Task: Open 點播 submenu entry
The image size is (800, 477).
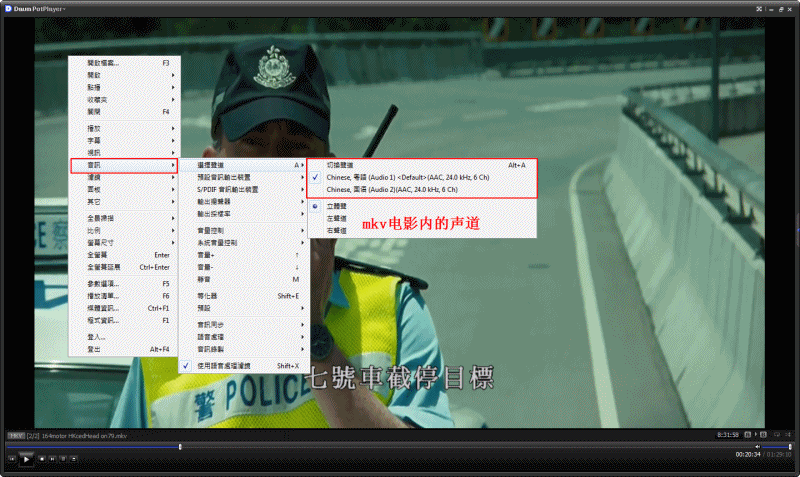Action: click(124, 87)
